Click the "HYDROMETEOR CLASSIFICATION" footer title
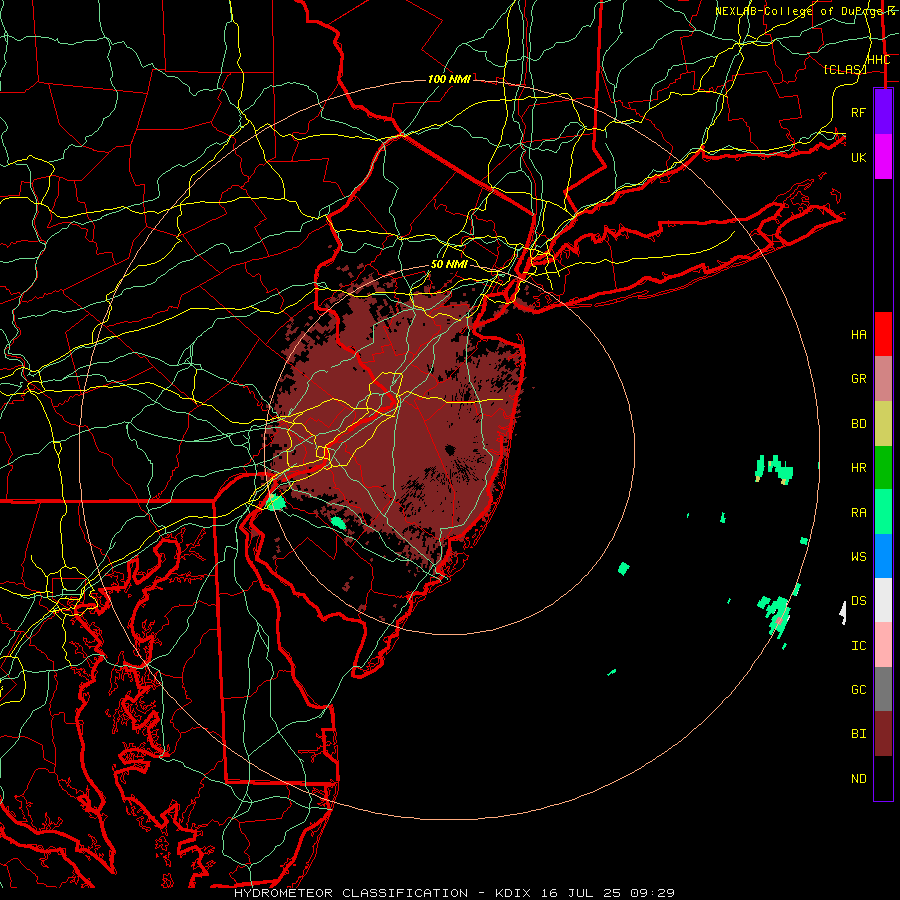Screen dimensions: 900x900 pos(351,893)
